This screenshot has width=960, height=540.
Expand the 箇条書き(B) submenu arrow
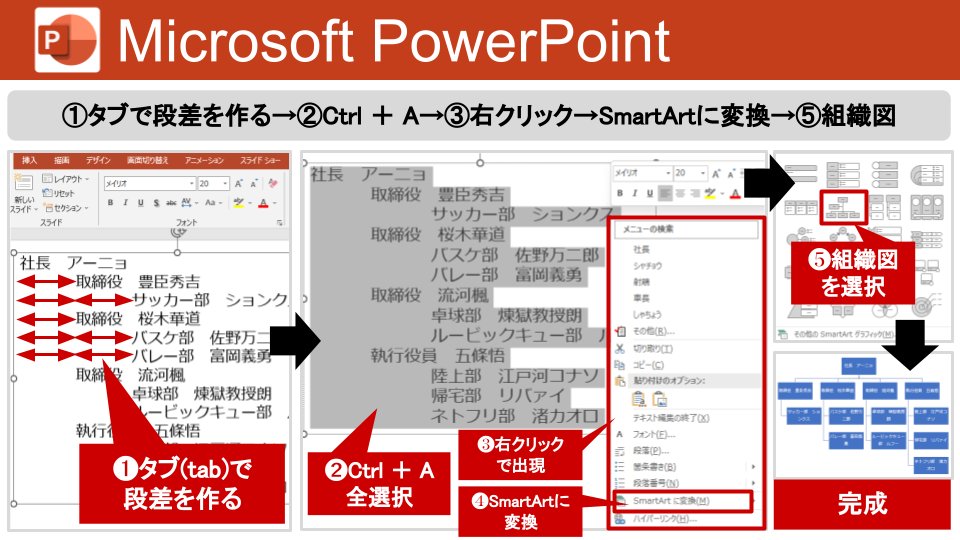tap(754, 467)
